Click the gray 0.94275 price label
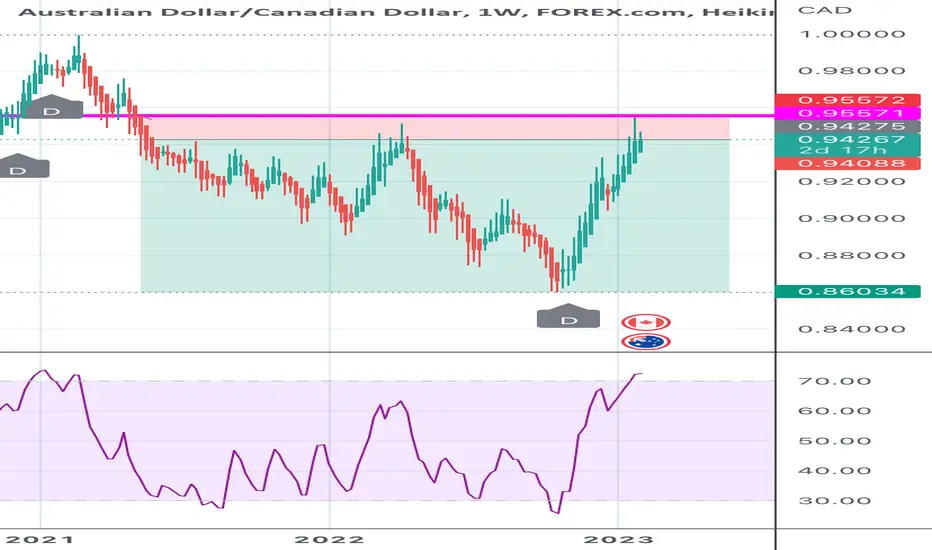The image size is (932, 550). point(848,126)
